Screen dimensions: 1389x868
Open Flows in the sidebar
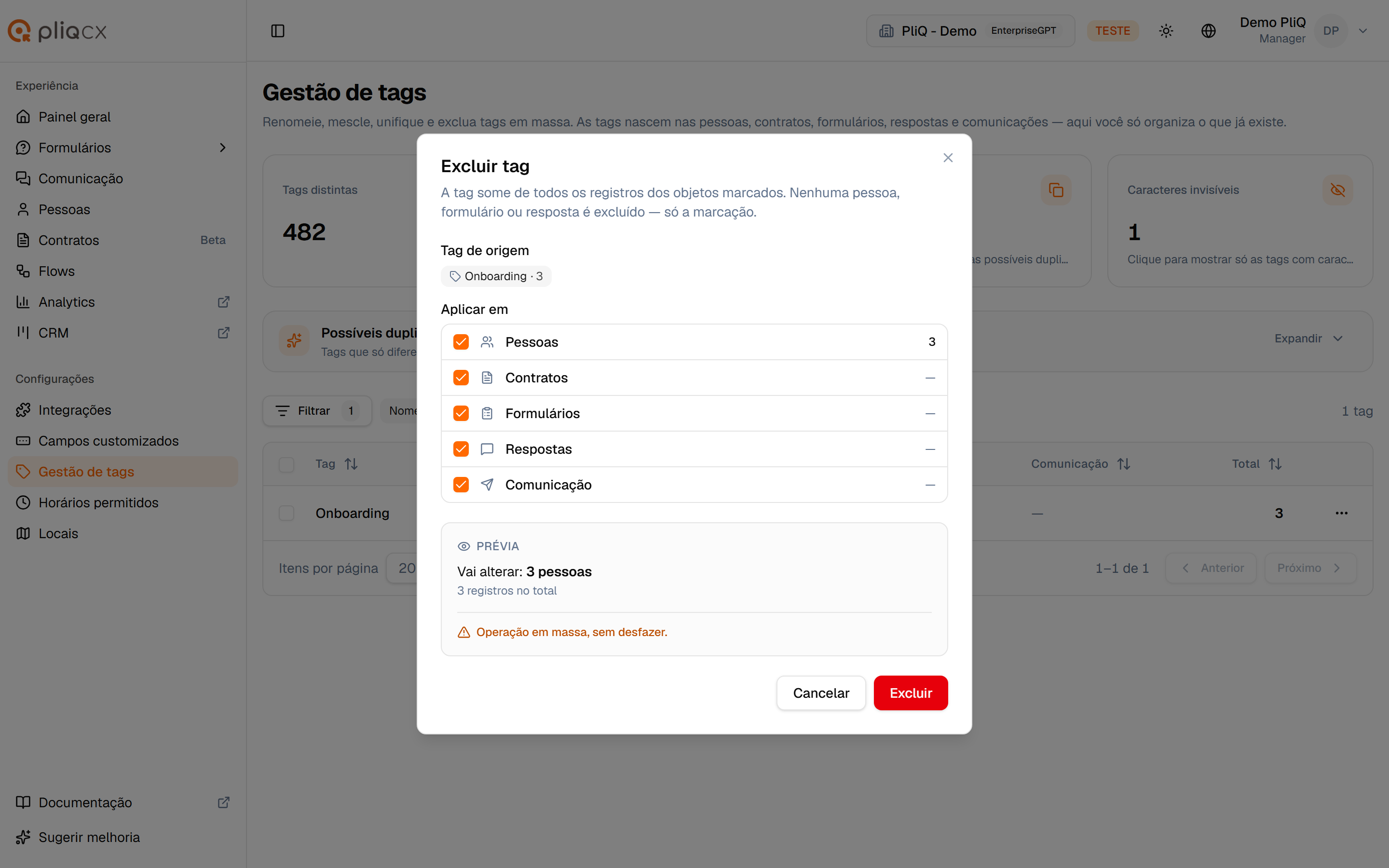pyautogui.click(x=122, y=271)
